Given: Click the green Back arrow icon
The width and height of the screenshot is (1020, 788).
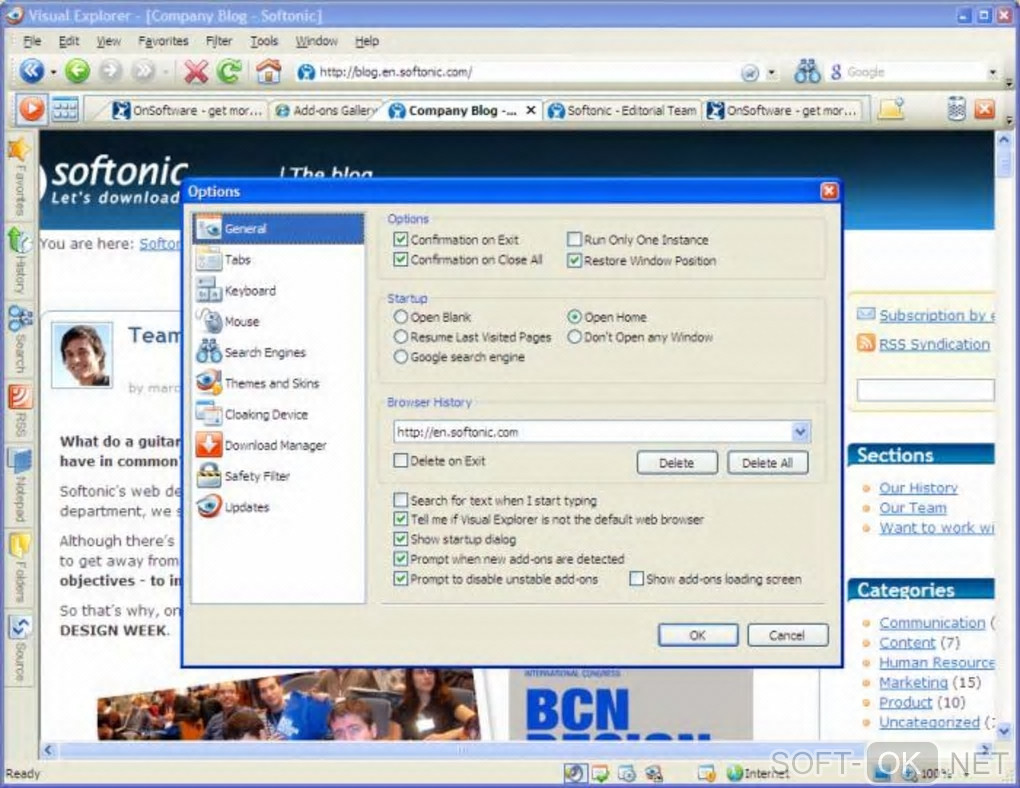Looking at the screenshot, I should (77, 70).
